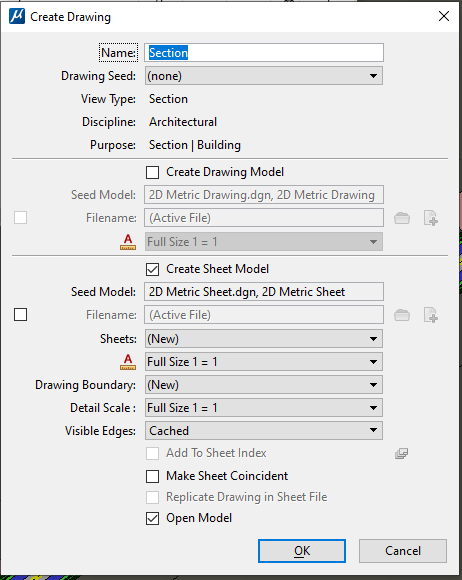Click the annotation scale icon in Drawing Model section
Viewport: 462px width, 580px height.
[128, 242]
